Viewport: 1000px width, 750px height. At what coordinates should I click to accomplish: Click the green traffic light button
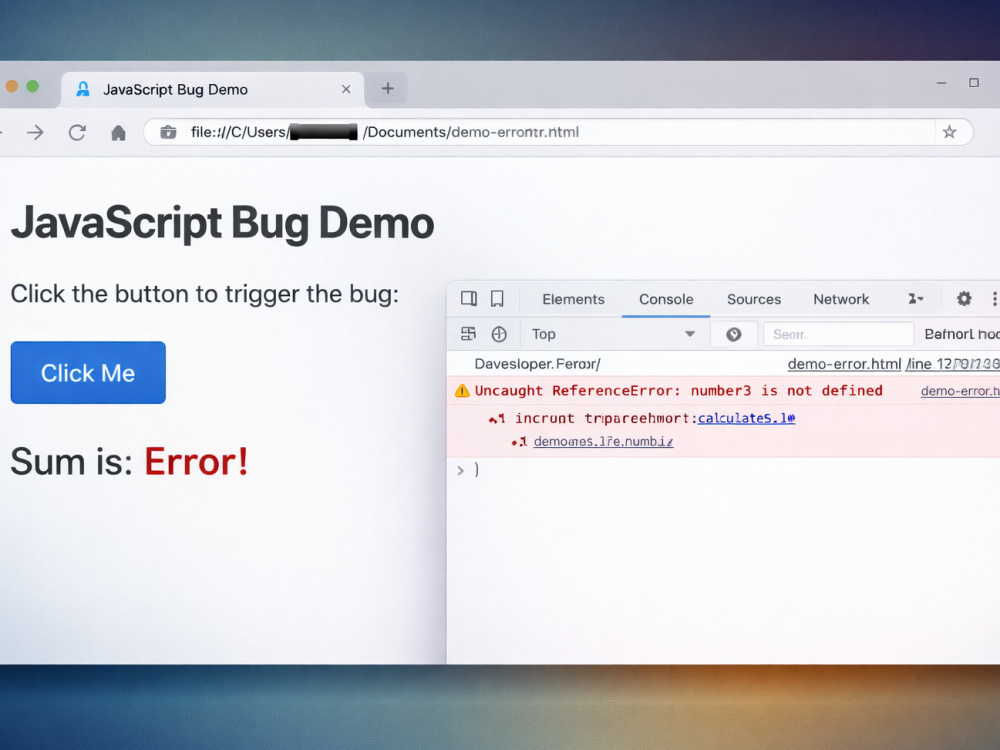[x=33, y=86]
